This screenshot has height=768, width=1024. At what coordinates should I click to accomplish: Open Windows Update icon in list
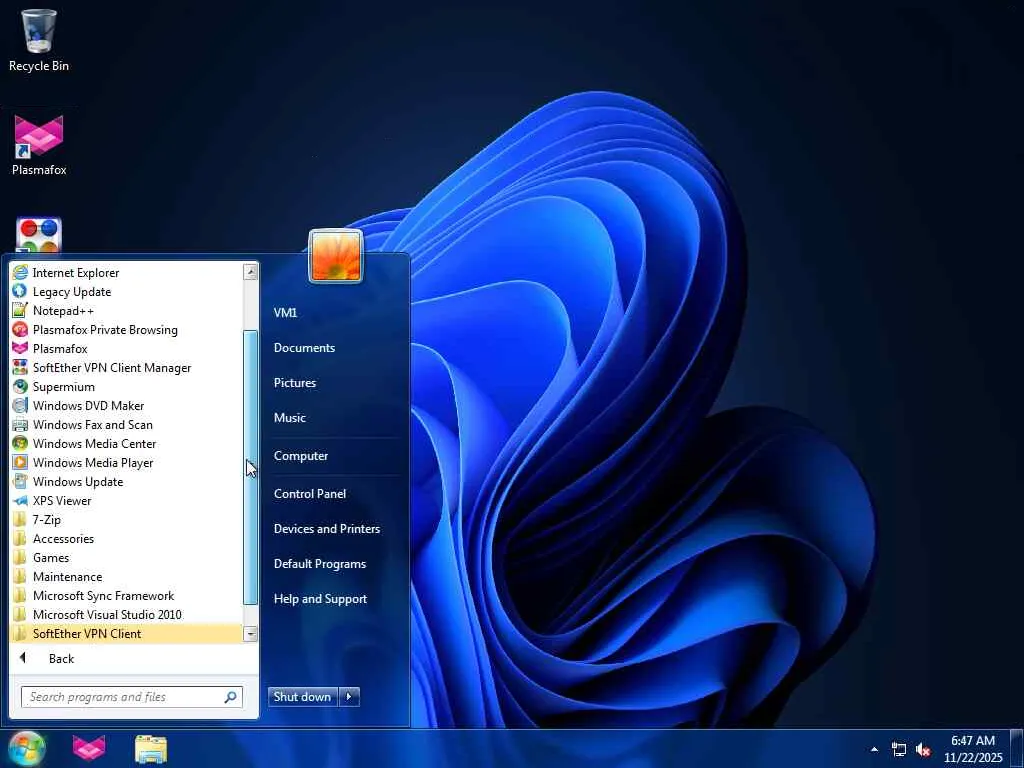20,481
